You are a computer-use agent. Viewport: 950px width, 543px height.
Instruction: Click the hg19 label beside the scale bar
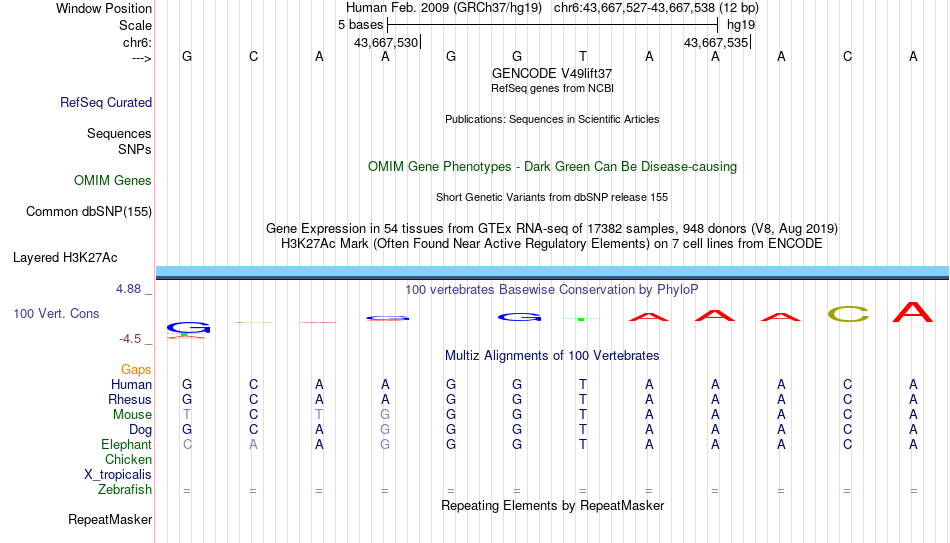(x=741, y=25)
